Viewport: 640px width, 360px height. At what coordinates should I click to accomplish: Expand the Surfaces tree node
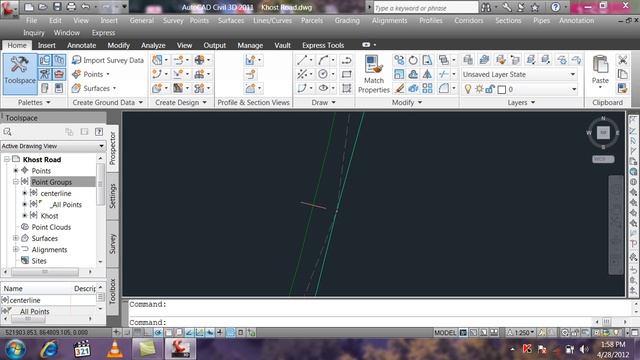tap(16, 238)
